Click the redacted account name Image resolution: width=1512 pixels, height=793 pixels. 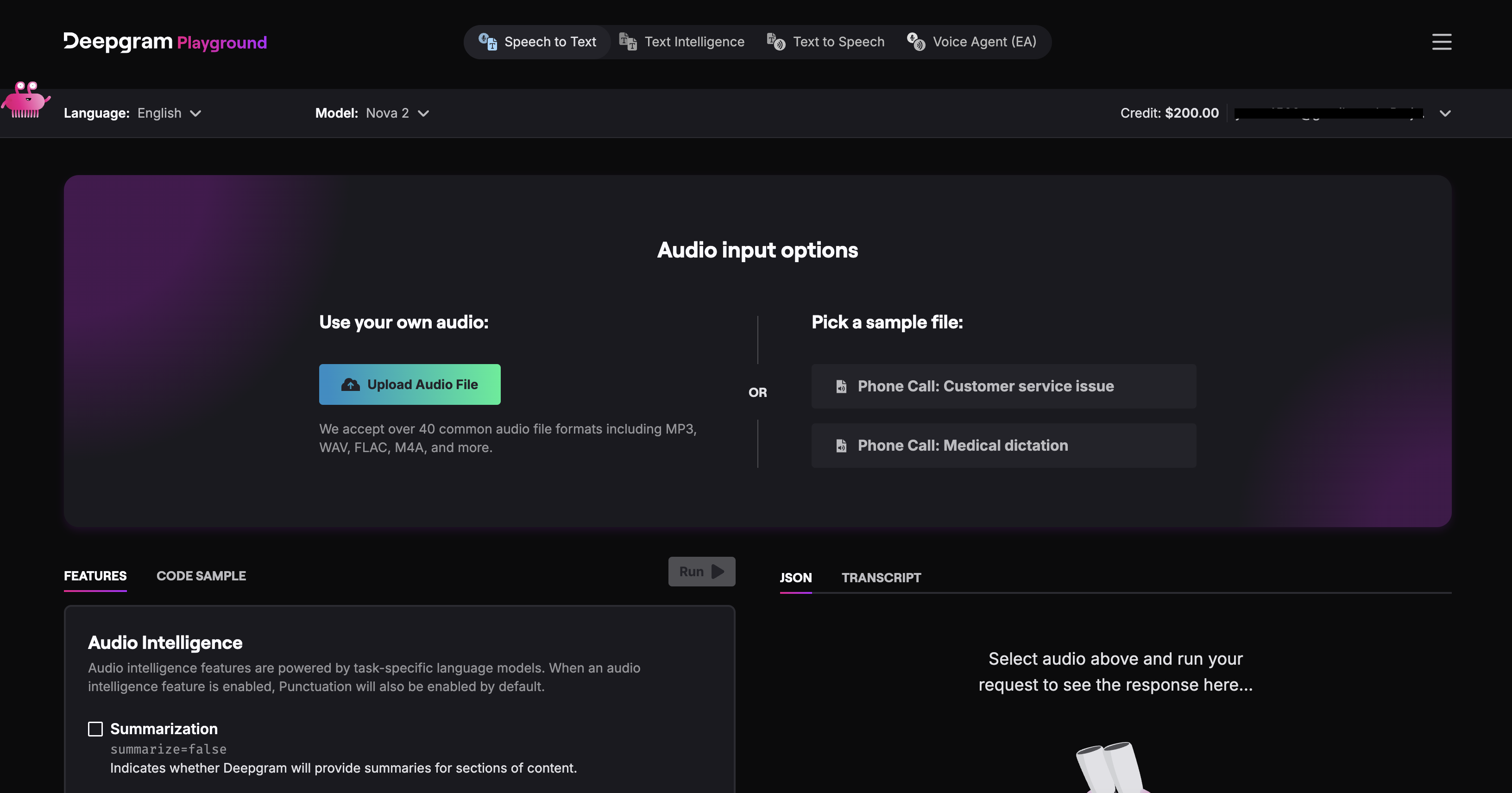[1329, 113]
